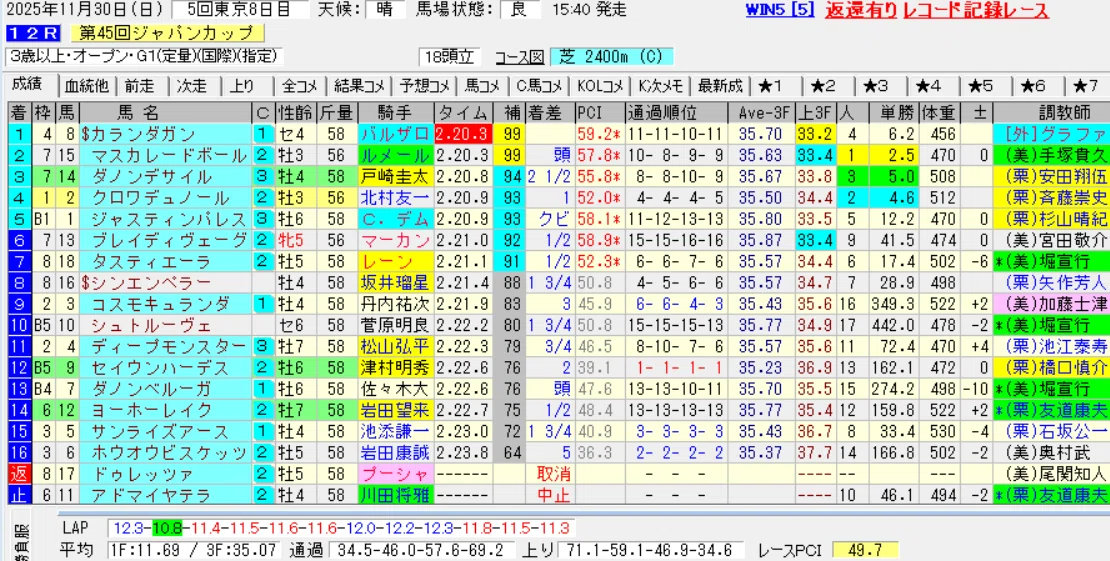The height and width of the screenshot is (561, 1110).
Task: Open the 次走 tab
Action: pyautogui.click(x=193, y=86)
